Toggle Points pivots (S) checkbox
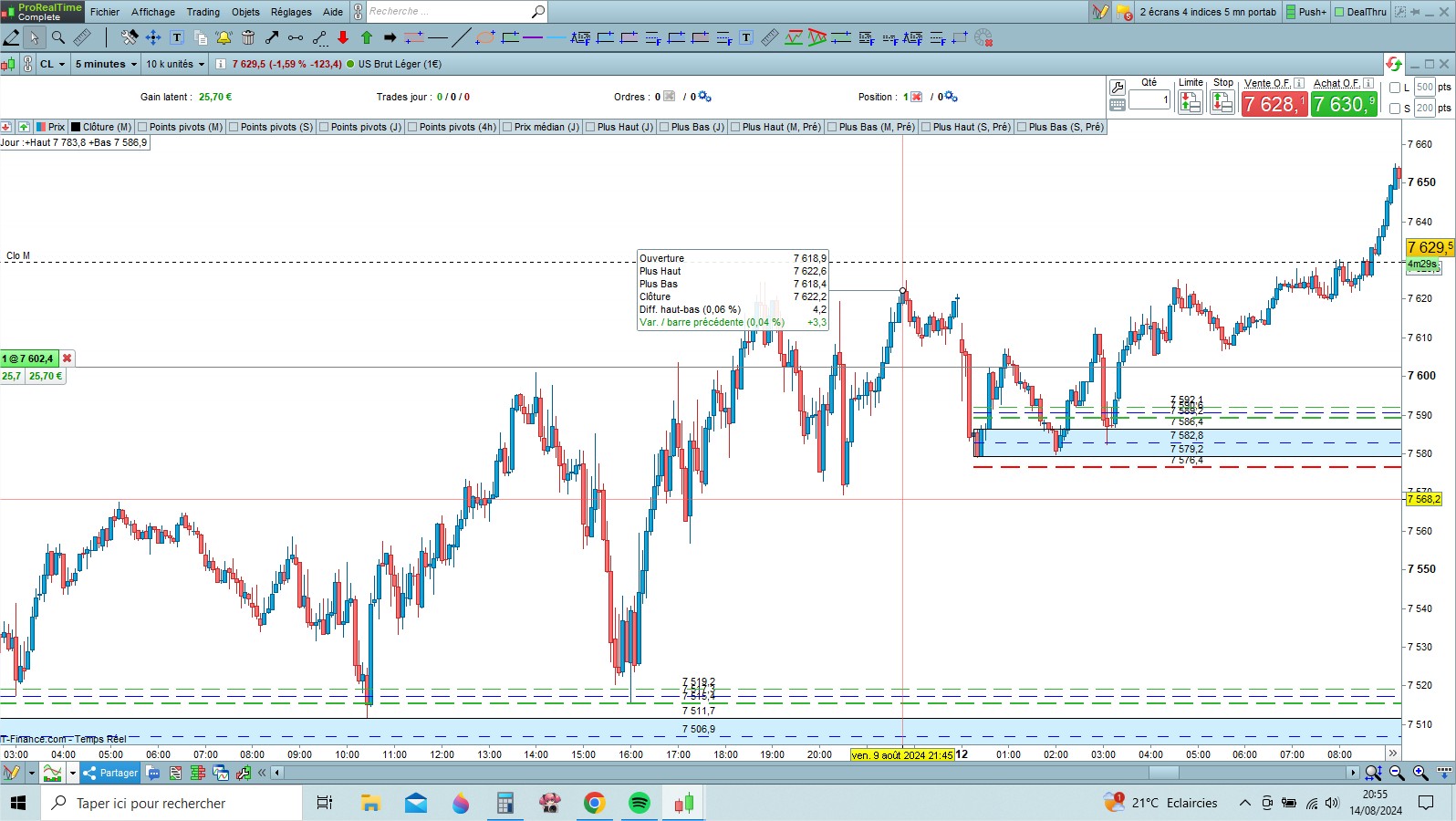 (234, 127)
